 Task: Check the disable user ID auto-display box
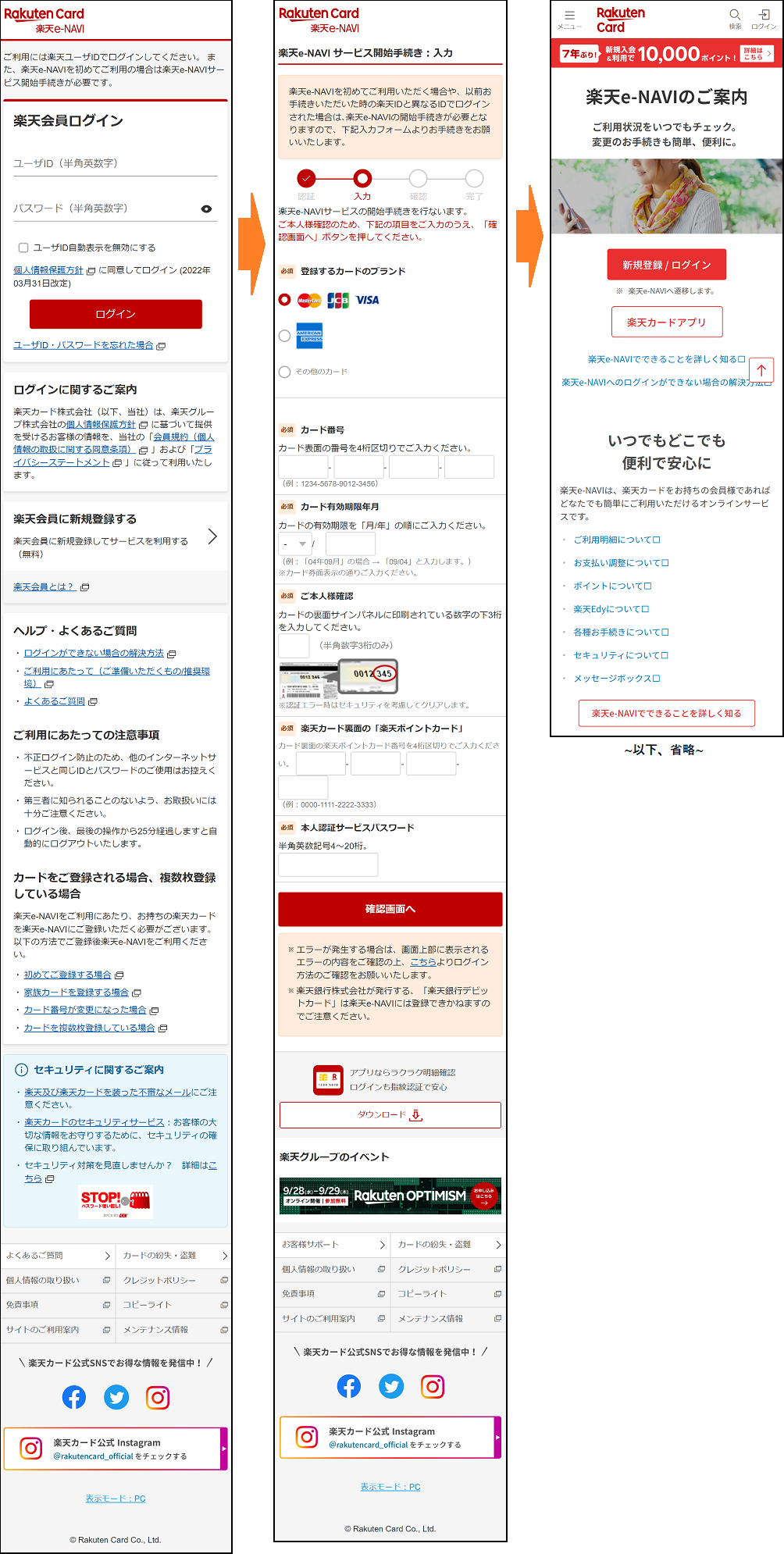[23, 248]
